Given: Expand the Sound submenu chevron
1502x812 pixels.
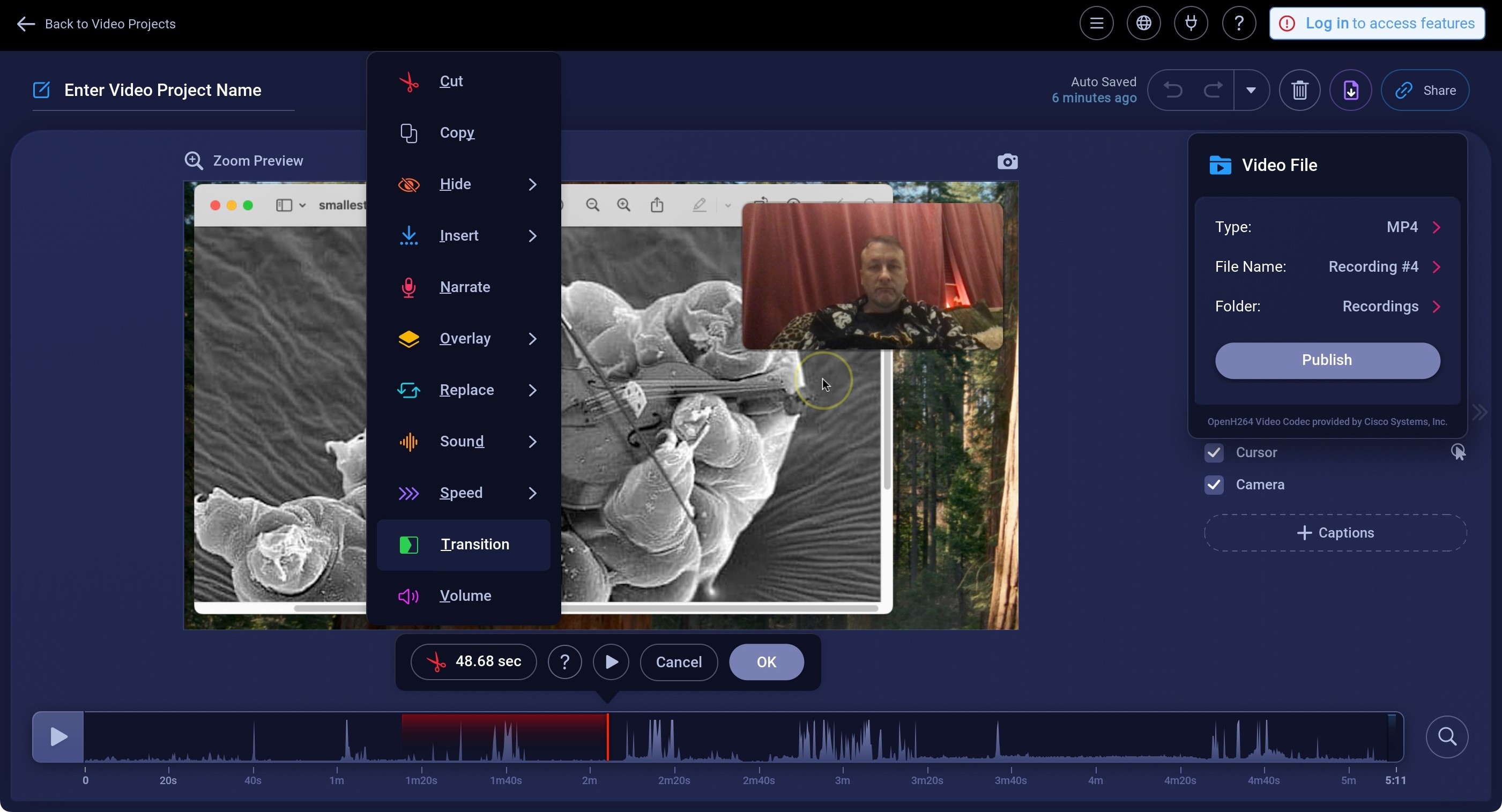Looking at the screenshot, I should tap(532, 441).
